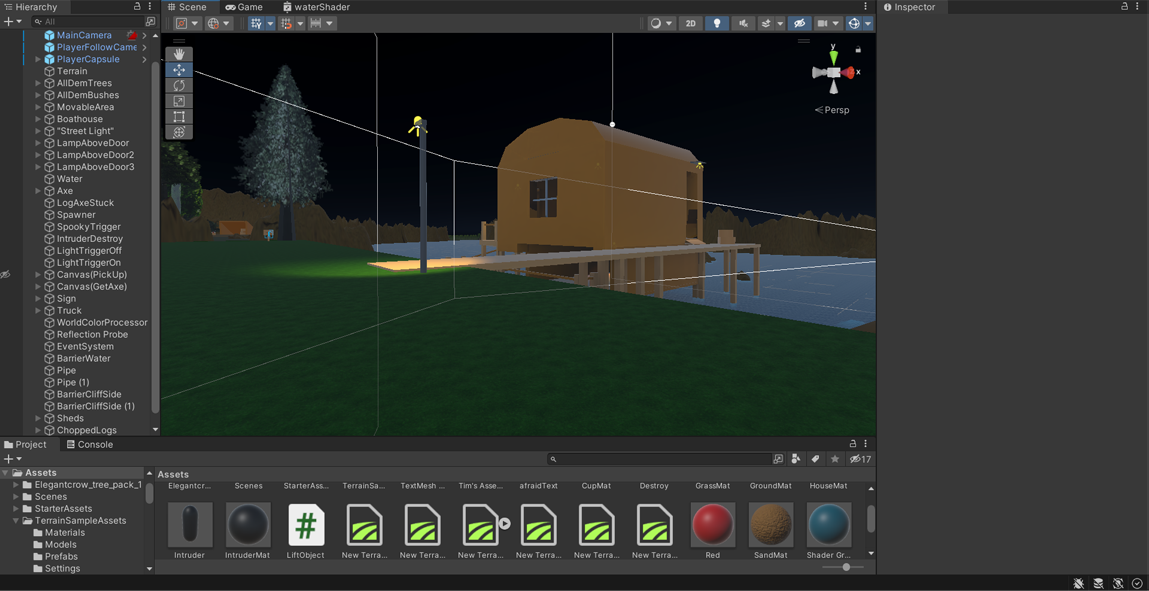The image size is (1149, 591).
Task: Open the gizmos dropdown arrow
Action: pos(867,23)
